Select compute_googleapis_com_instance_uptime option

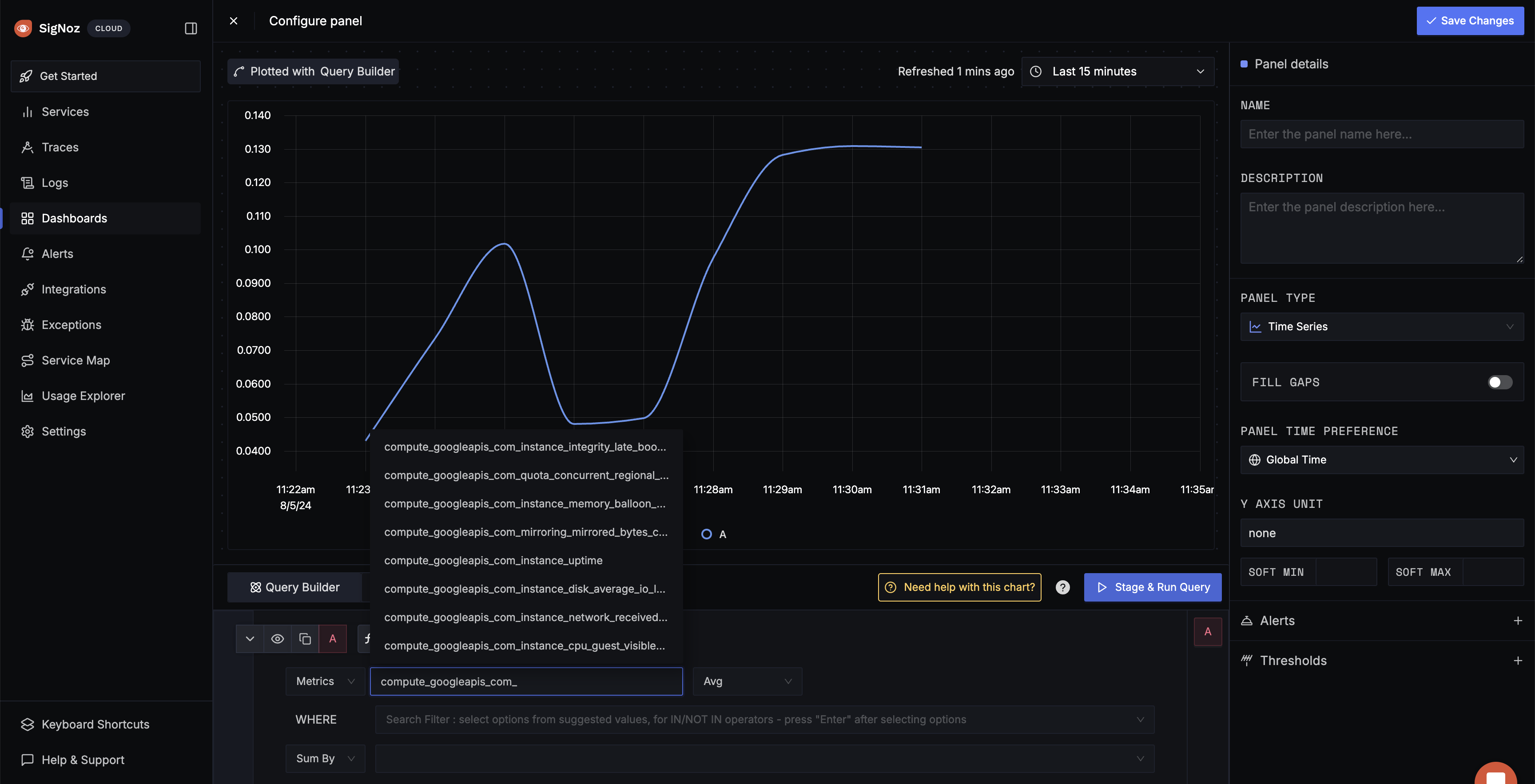[x=526, y=561]
